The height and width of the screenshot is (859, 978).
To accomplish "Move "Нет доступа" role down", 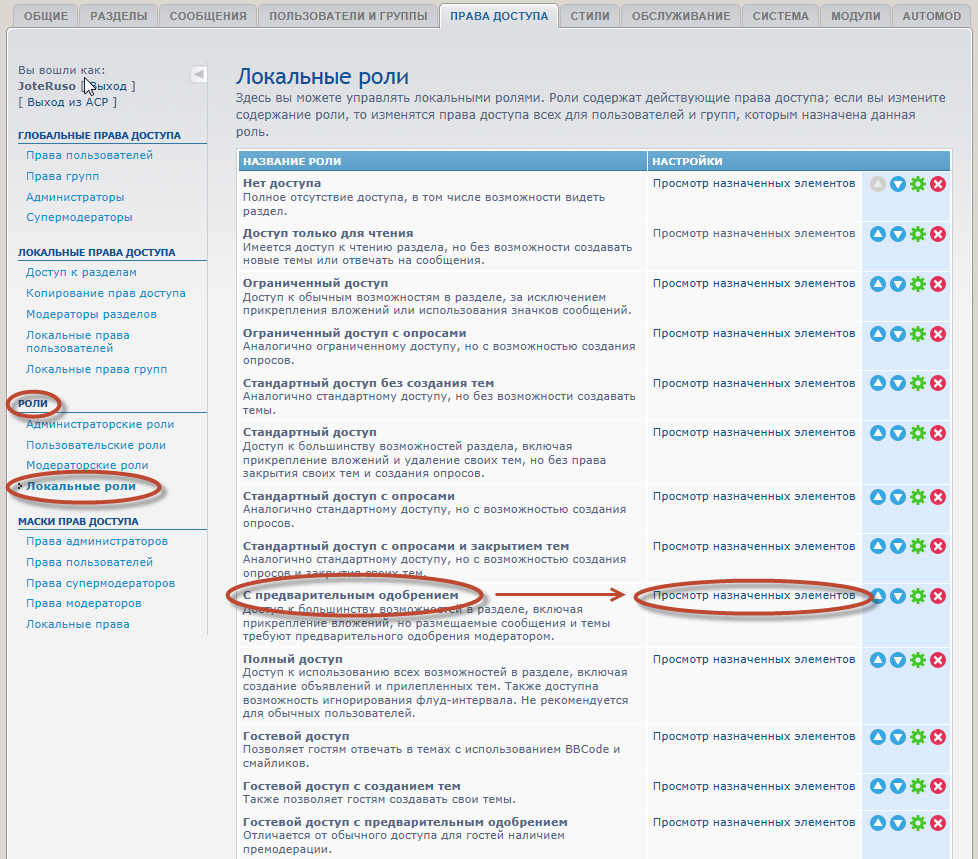I will tap(898, 184).
